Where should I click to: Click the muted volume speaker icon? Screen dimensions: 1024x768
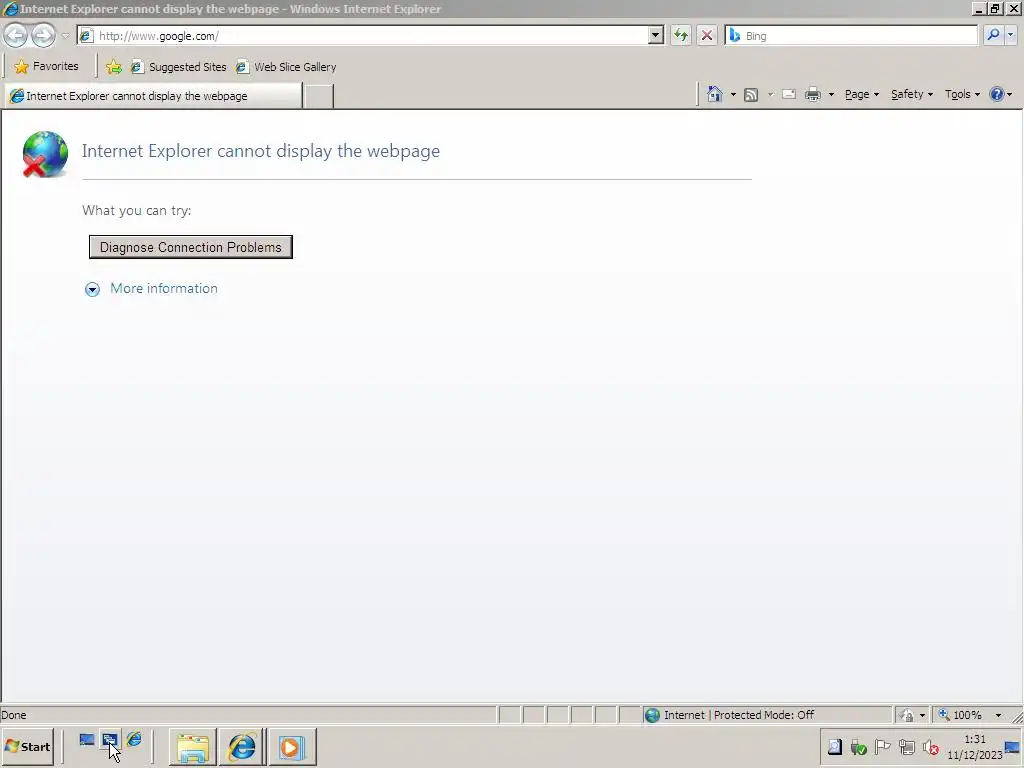931,747
